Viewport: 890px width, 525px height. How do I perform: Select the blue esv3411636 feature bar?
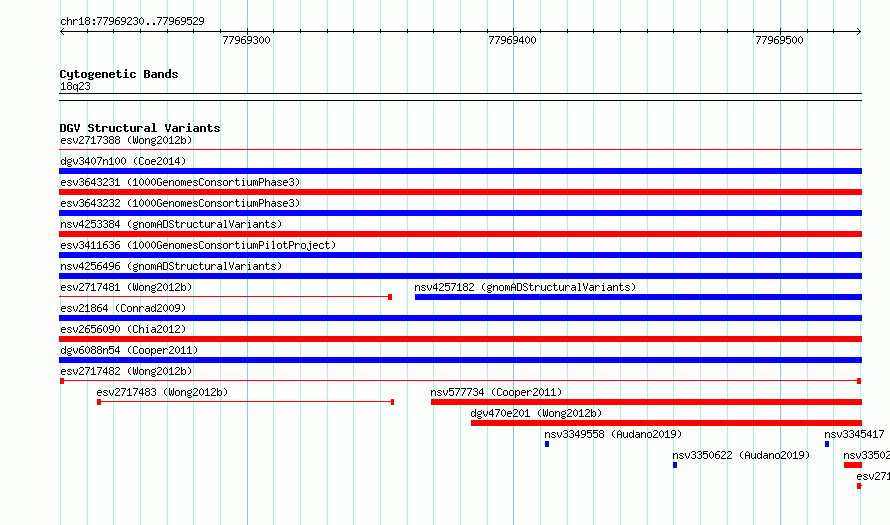pyautogui.click(x=460, y=255)
